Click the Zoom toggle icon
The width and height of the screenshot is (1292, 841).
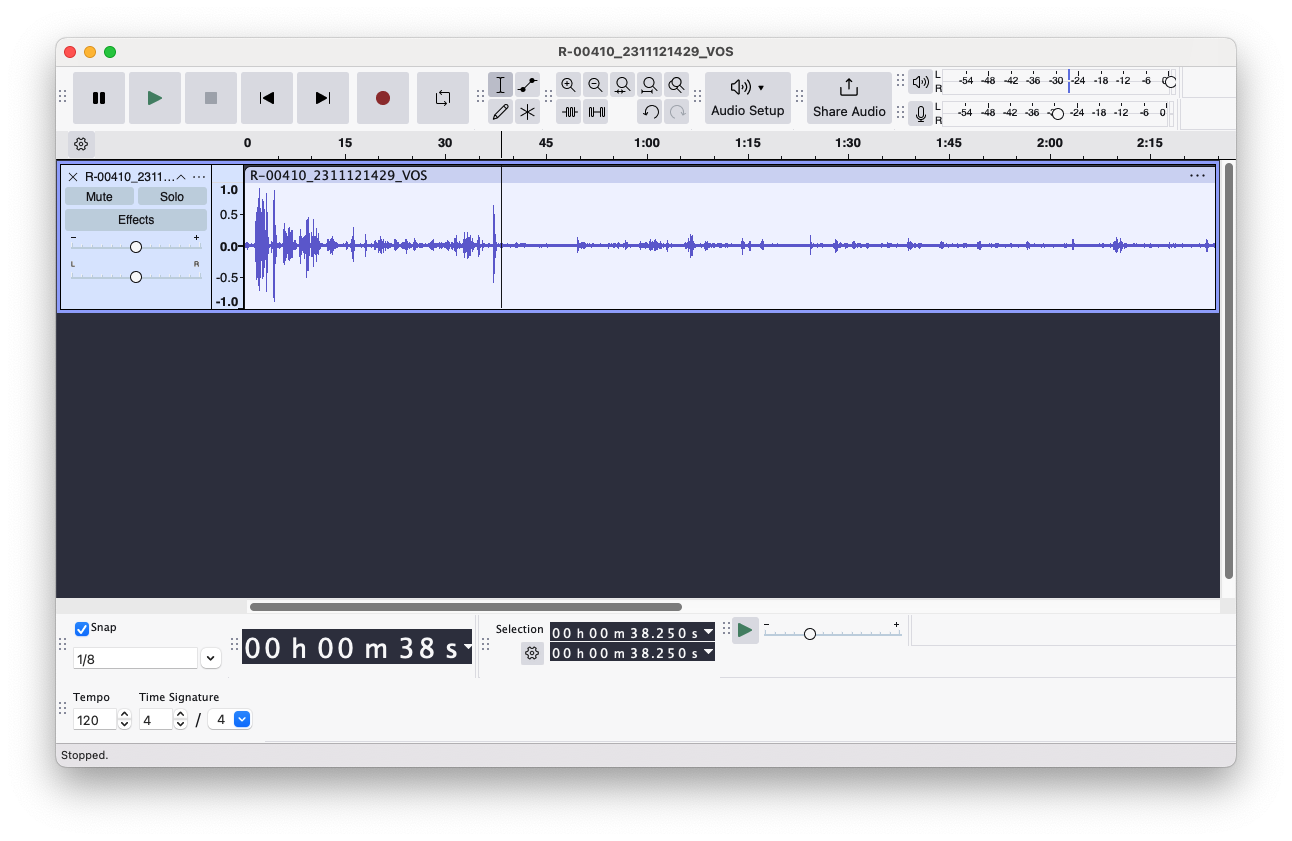pyautogui.click(x=677, y=85)
